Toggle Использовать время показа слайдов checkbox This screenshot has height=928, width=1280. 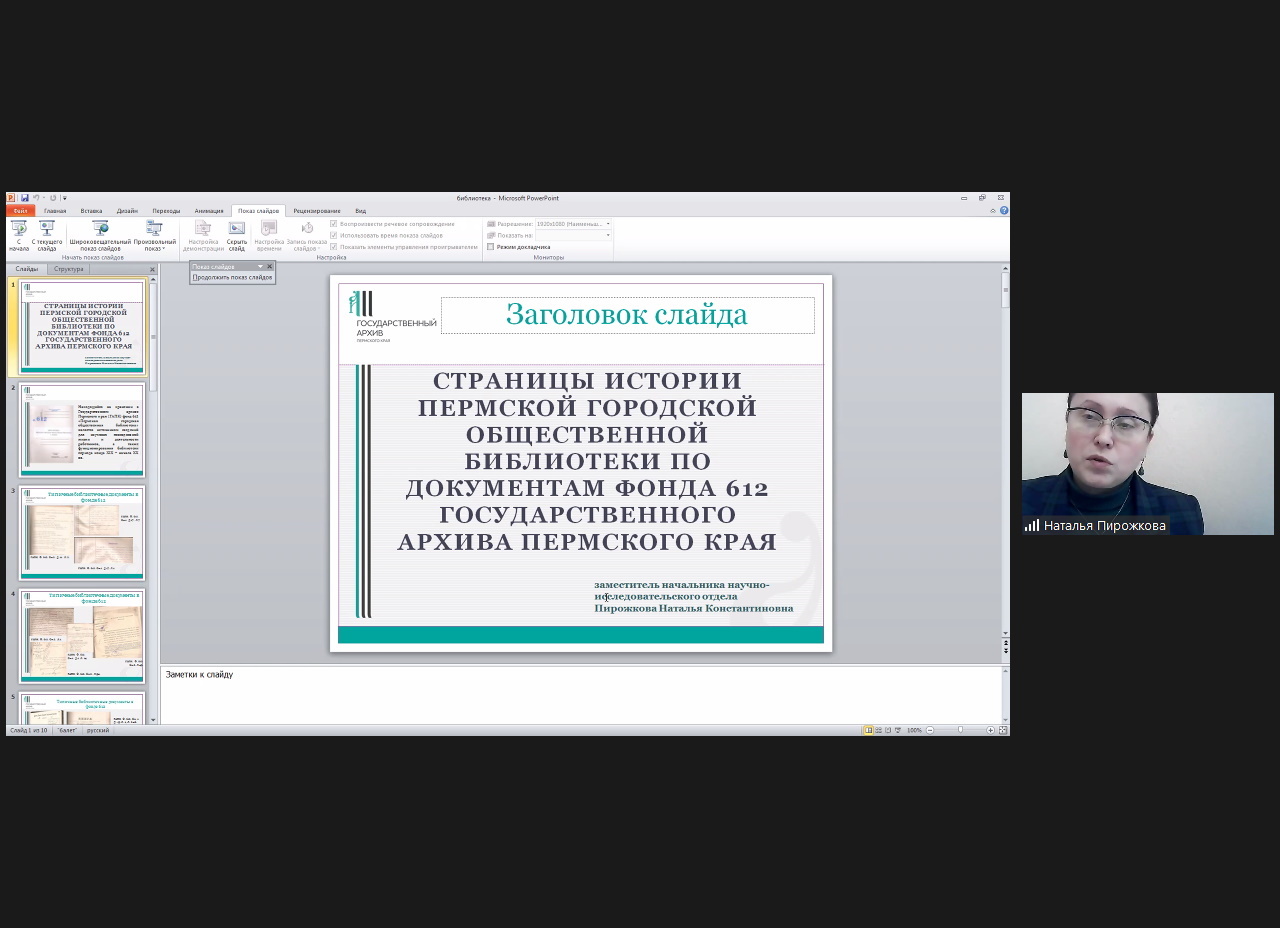334,235
